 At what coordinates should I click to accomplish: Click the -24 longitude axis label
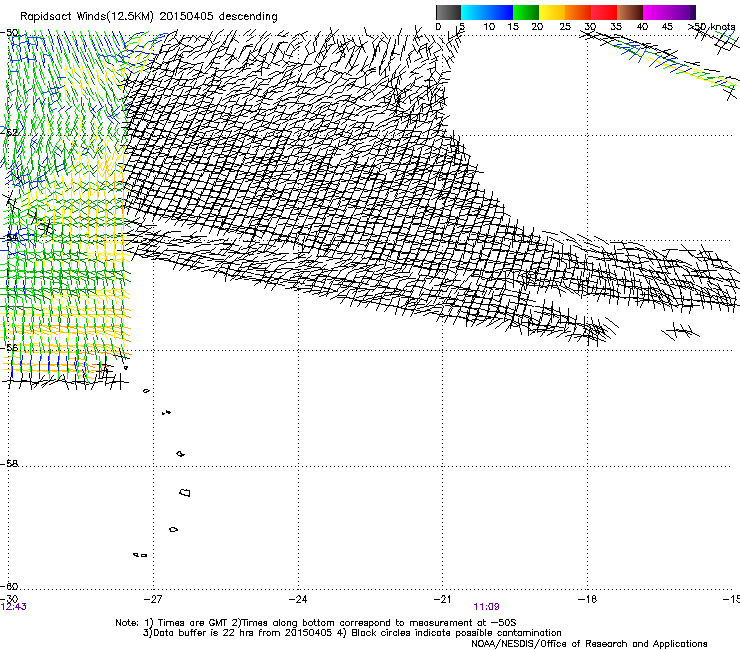pyautogui.click(x=298, y=599)
